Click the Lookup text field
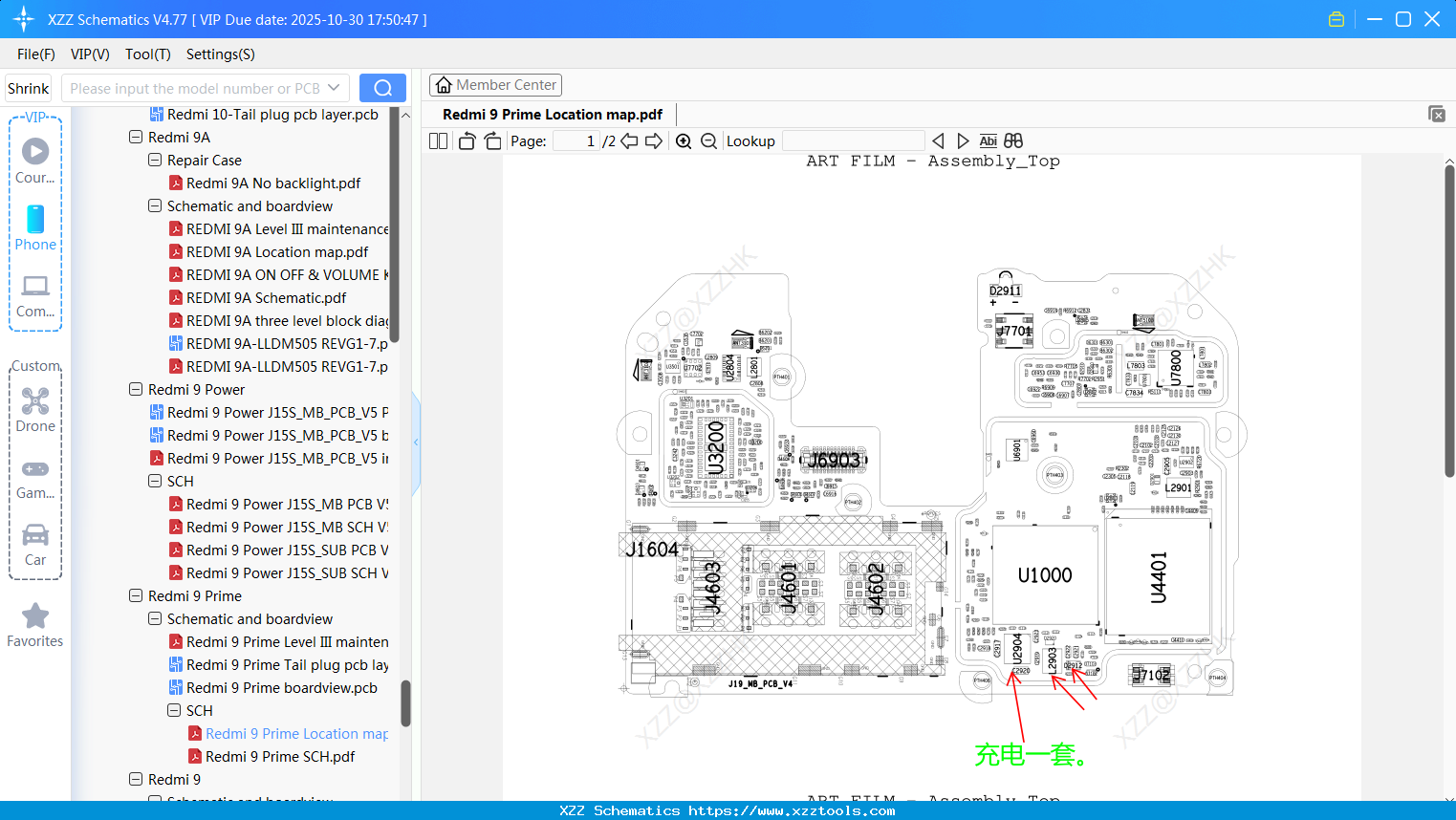 pyautogui.click(x=854, y=140)
